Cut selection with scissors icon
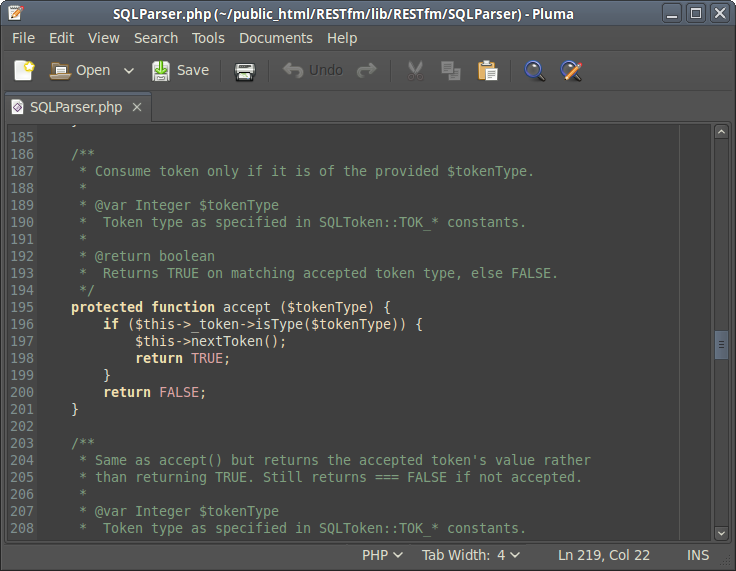The image size is (736, 571). [x=415, y=71]
